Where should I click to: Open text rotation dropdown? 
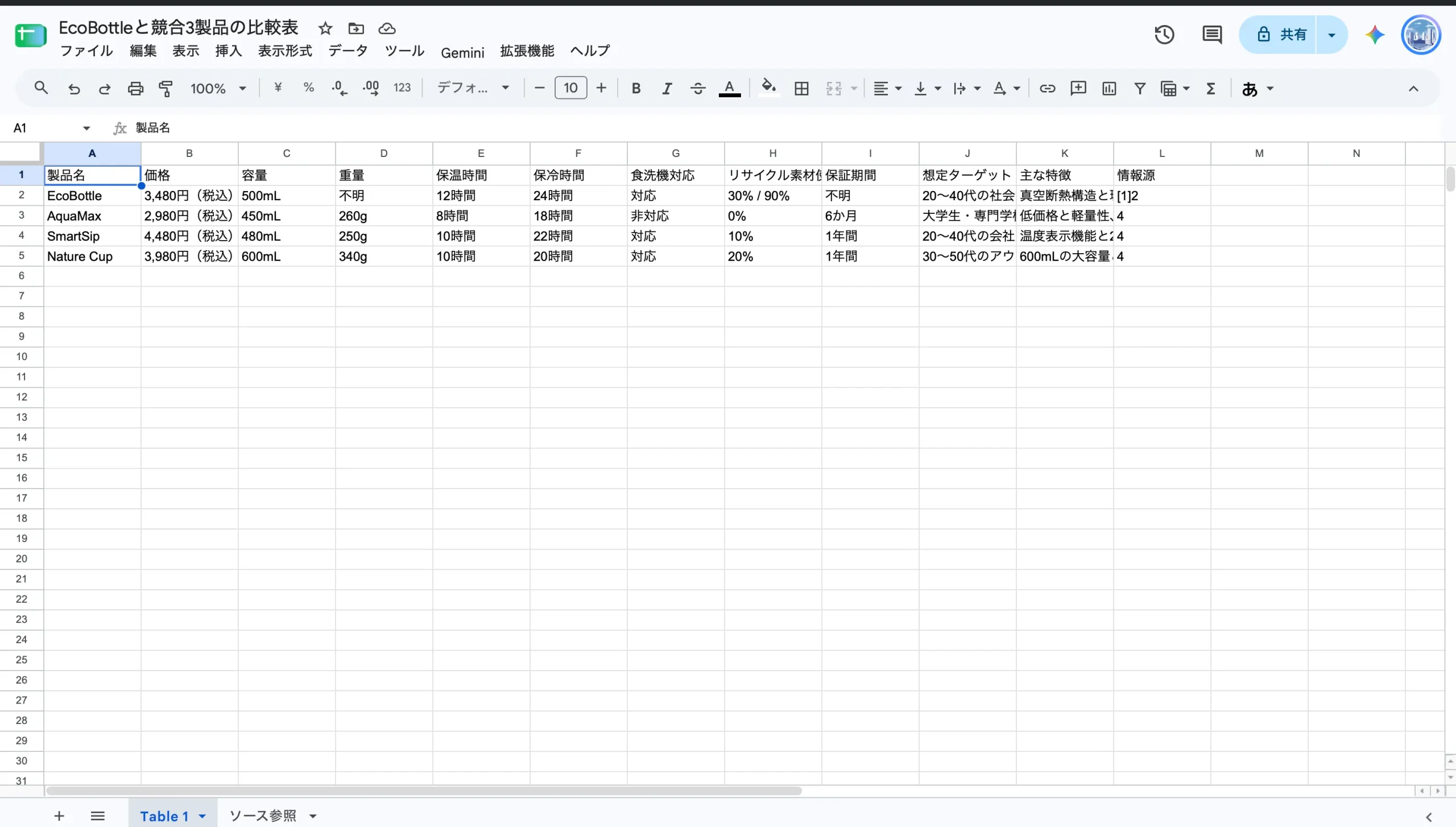tap(1007, 88)
